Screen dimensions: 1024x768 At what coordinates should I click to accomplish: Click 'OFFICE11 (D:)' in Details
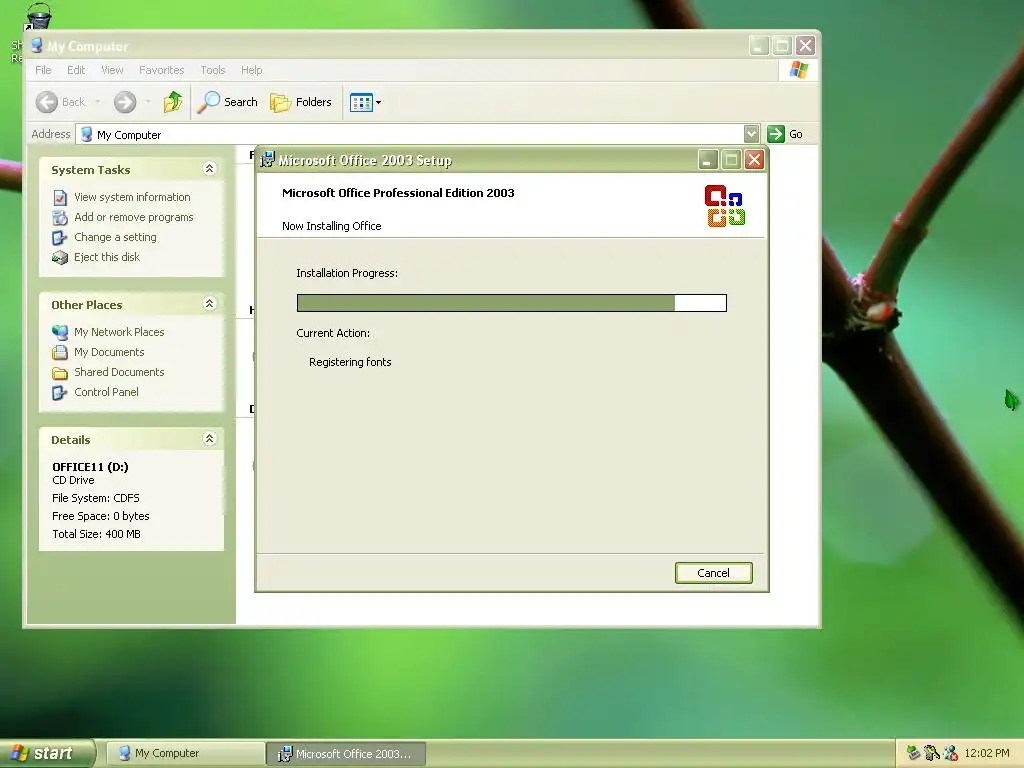click(90, 466)
